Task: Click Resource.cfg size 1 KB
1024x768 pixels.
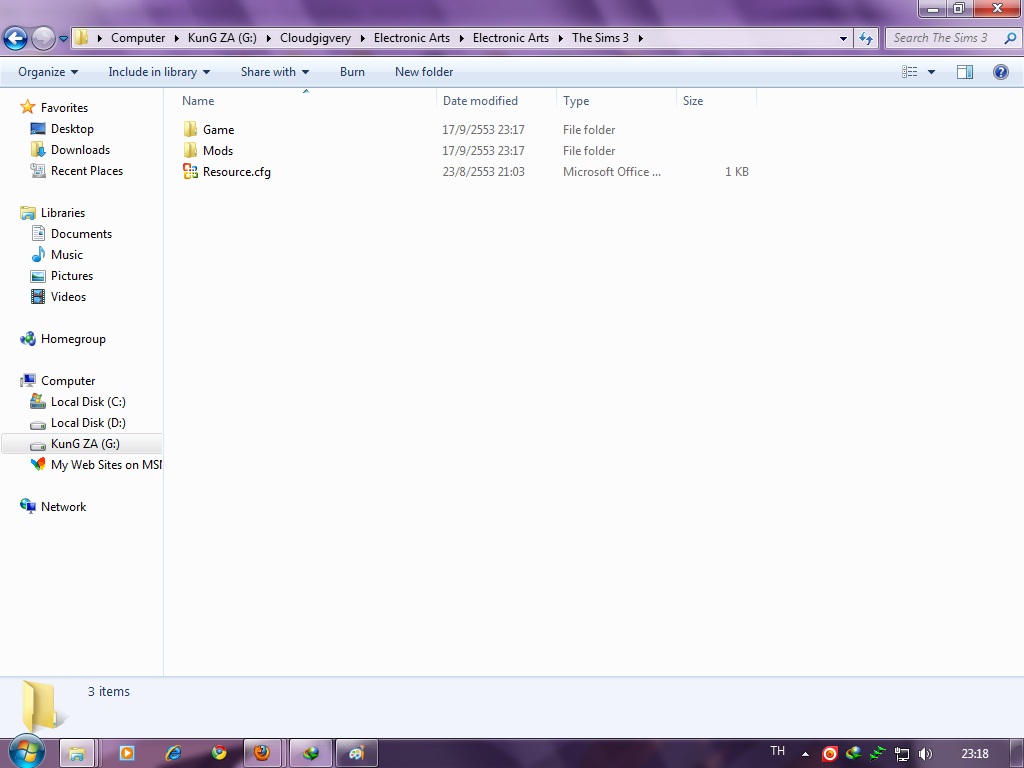Action: point(737,172)
